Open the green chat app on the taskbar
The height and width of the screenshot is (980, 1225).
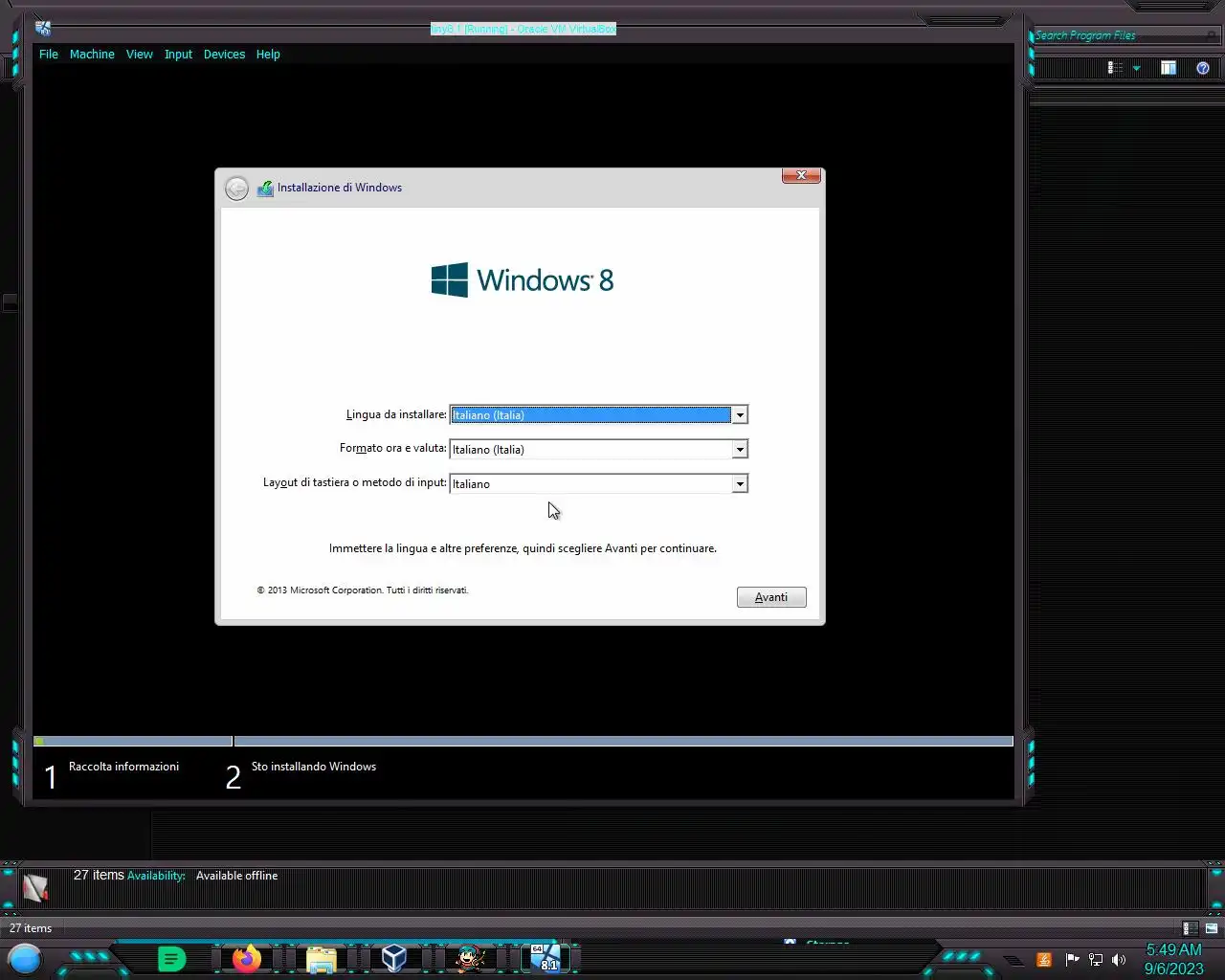coord(171,958)
